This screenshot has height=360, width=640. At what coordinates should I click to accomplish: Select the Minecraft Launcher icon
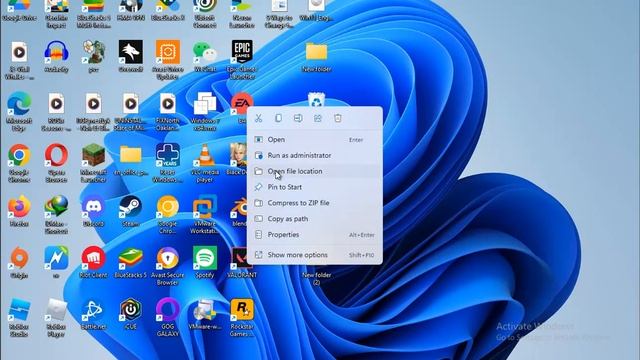coord(93,155)
